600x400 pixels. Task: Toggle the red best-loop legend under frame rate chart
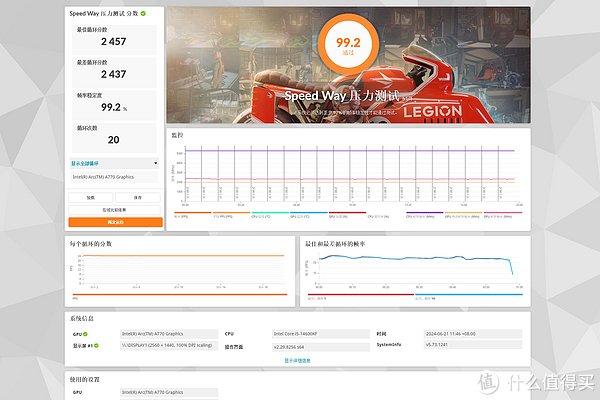pyautogui.click(x=360, y=296)
